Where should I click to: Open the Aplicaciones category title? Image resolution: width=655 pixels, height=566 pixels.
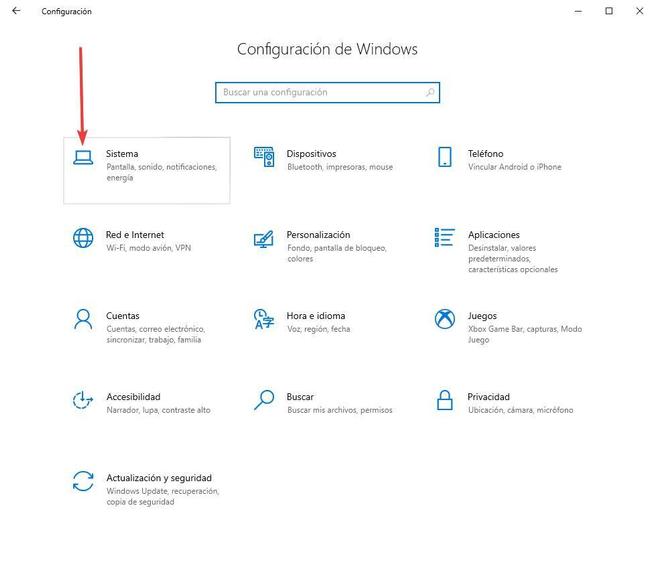[x=494, y=235]
